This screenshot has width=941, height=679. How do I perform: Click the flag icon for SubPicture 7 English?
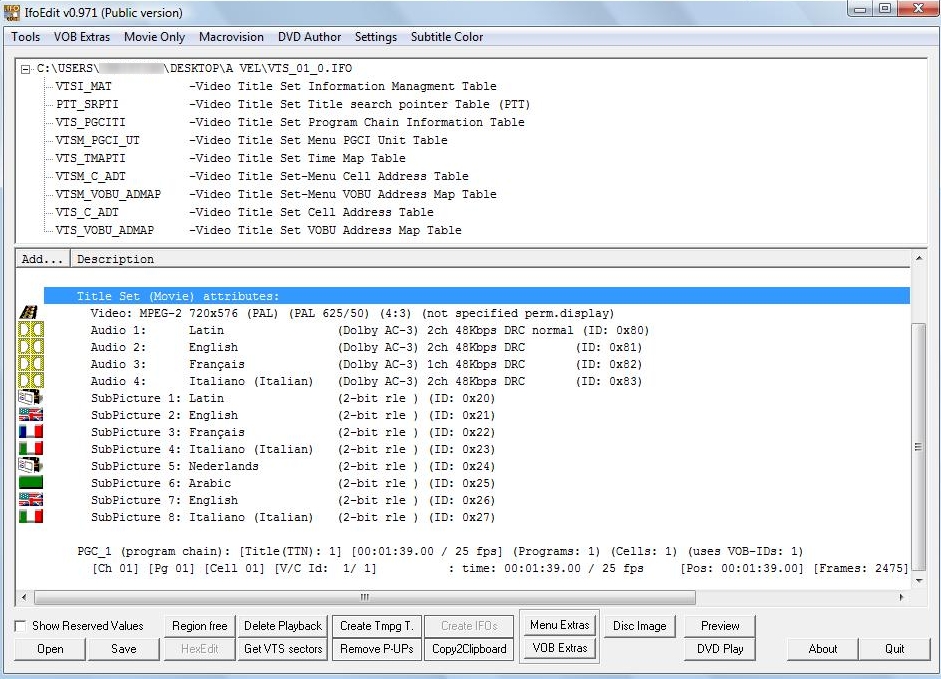tap(31, 499)
